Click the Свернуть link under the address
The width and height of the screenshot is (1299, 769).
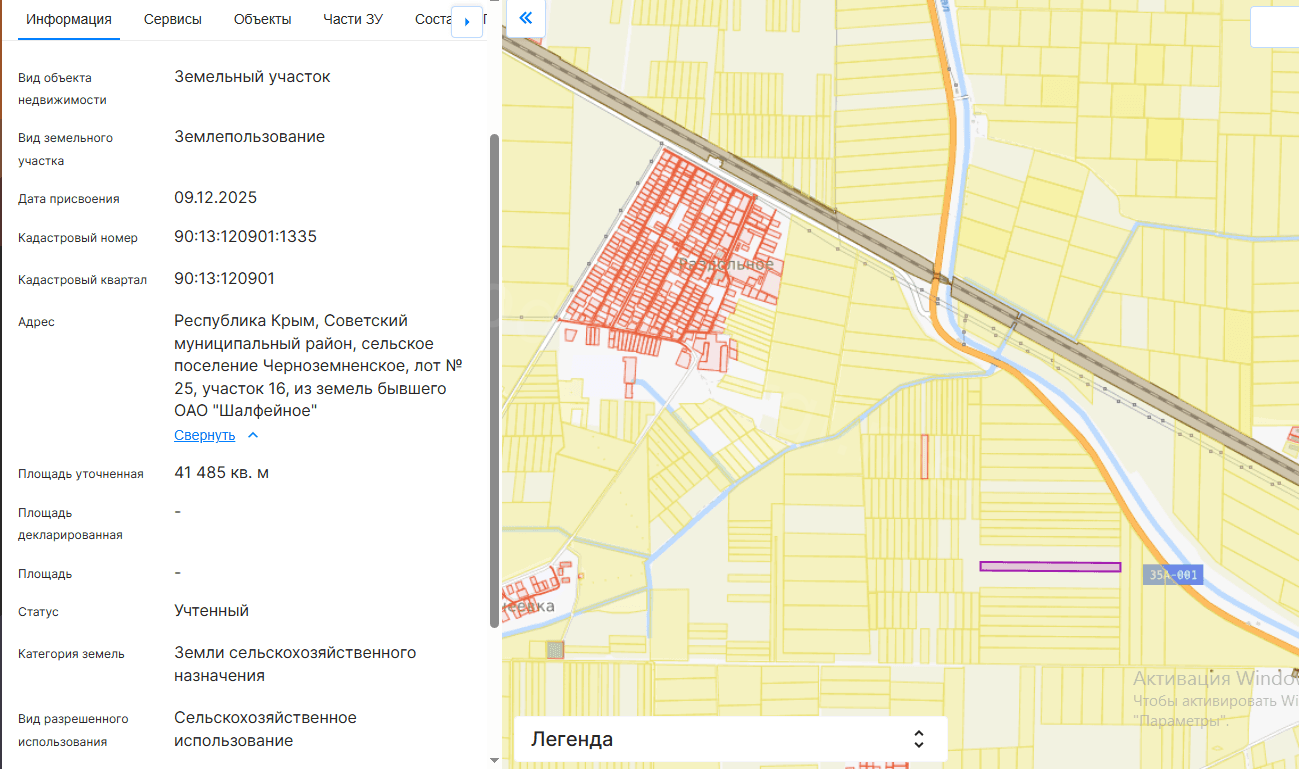coord(204,435)
